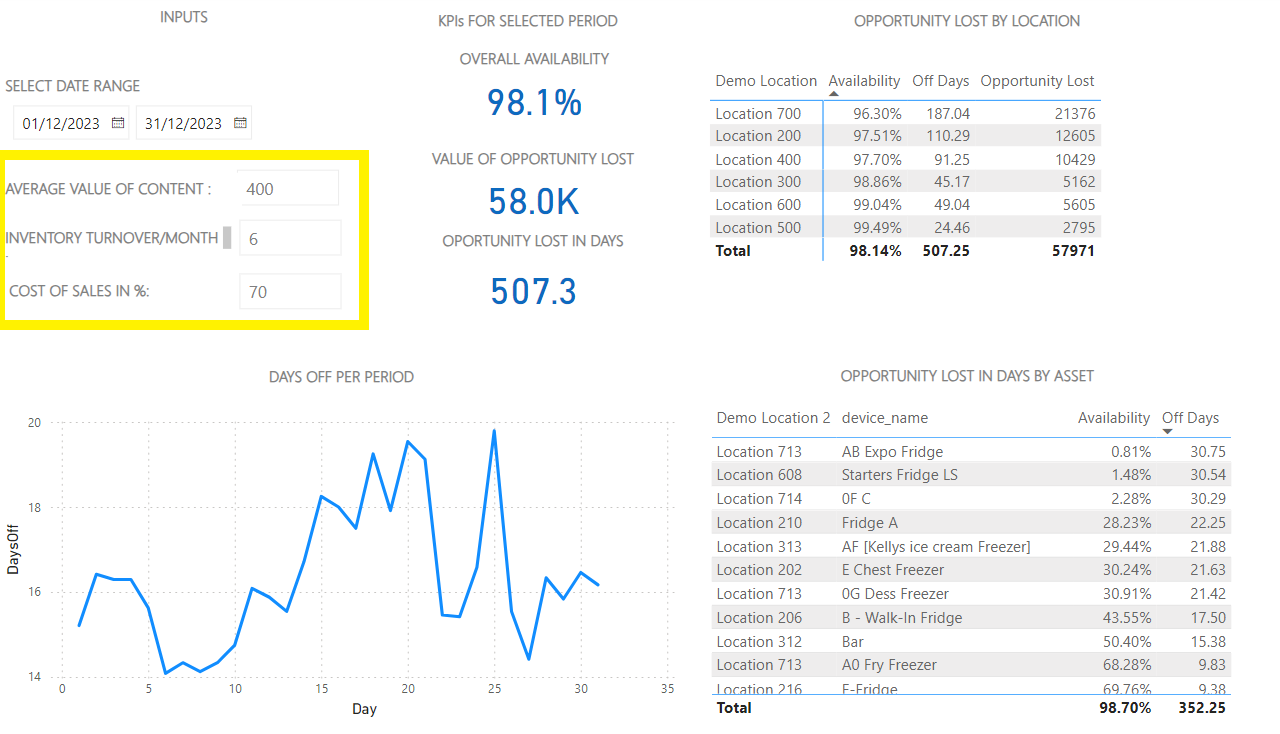Viewport: 1280px width, 734px height.
Task: Click the 97.51% availability cell
Action: point(877,136)
